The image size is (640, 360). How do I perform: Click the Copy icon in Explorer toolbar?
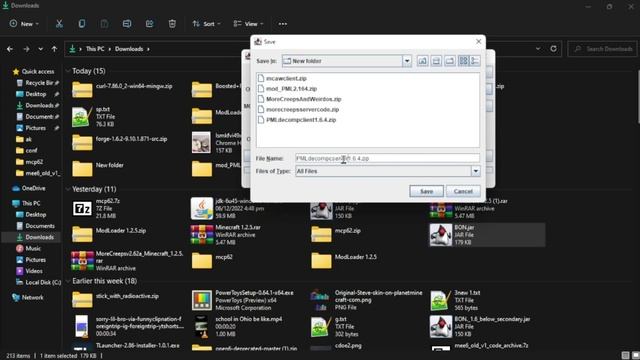[x=82, y=24]
